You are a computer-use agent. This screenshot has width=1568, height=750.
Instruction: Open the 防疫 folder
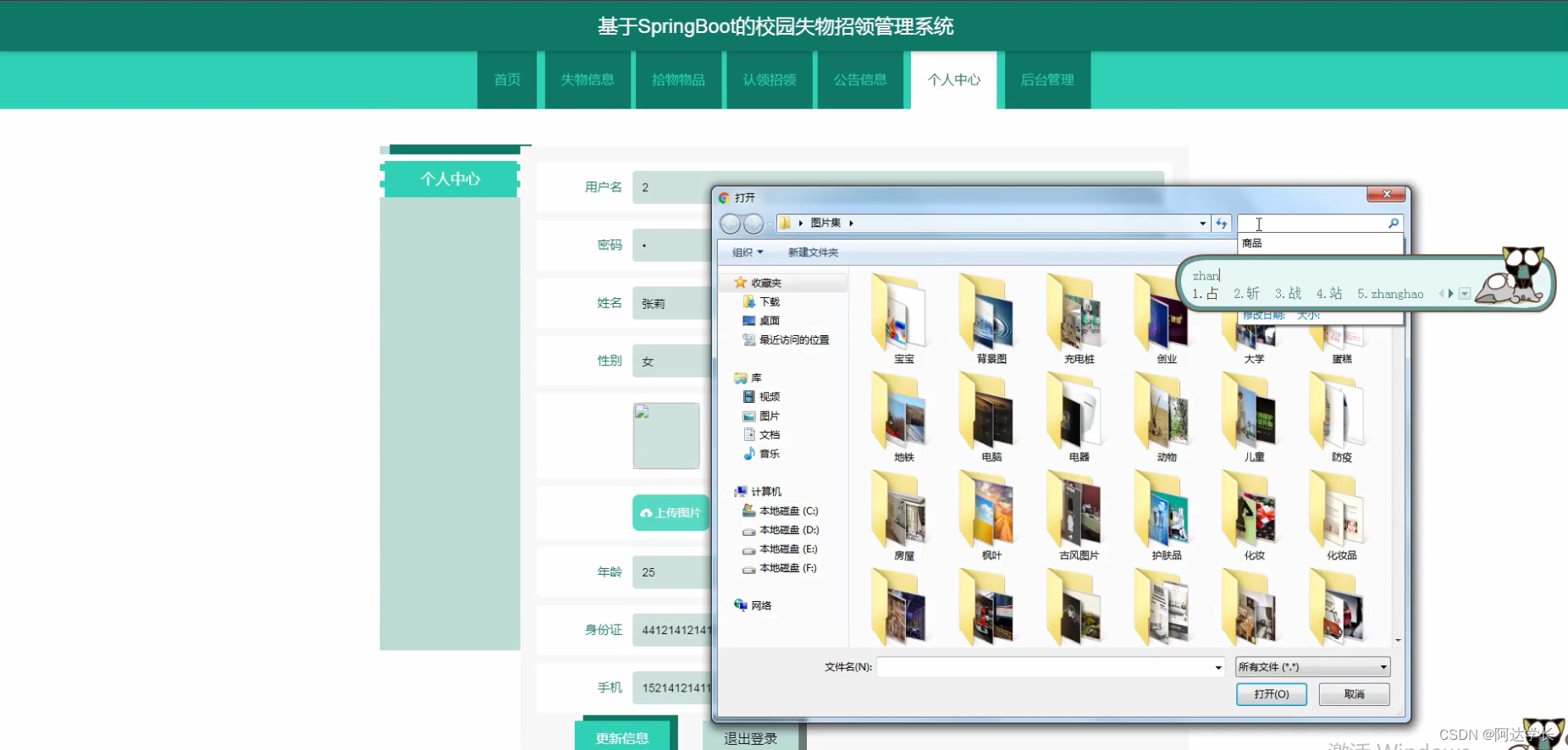point(1341,418)
